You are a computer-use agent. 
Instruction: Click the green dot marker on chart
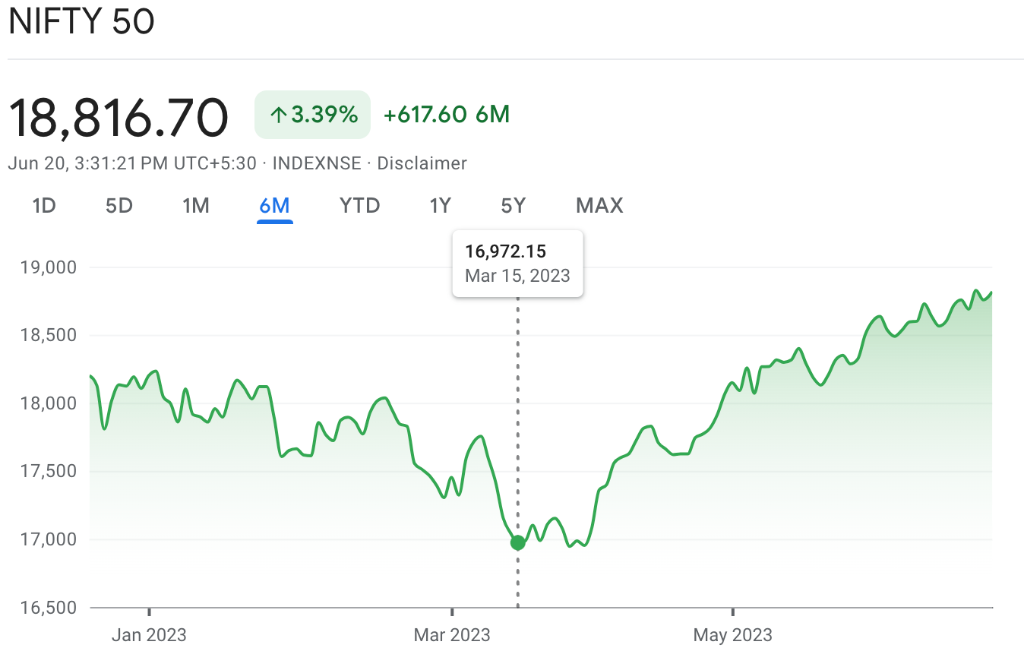point(517,543)
